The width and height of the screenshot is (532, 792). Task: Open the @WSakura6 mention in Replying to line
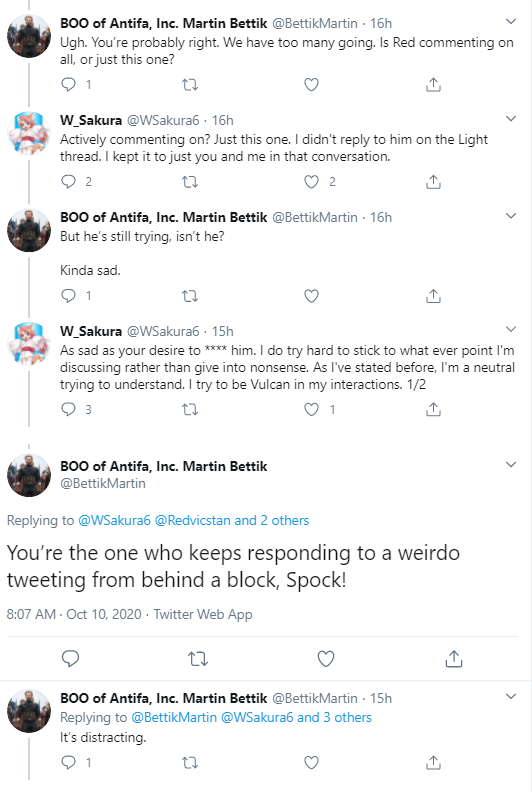tap(114, 520)
